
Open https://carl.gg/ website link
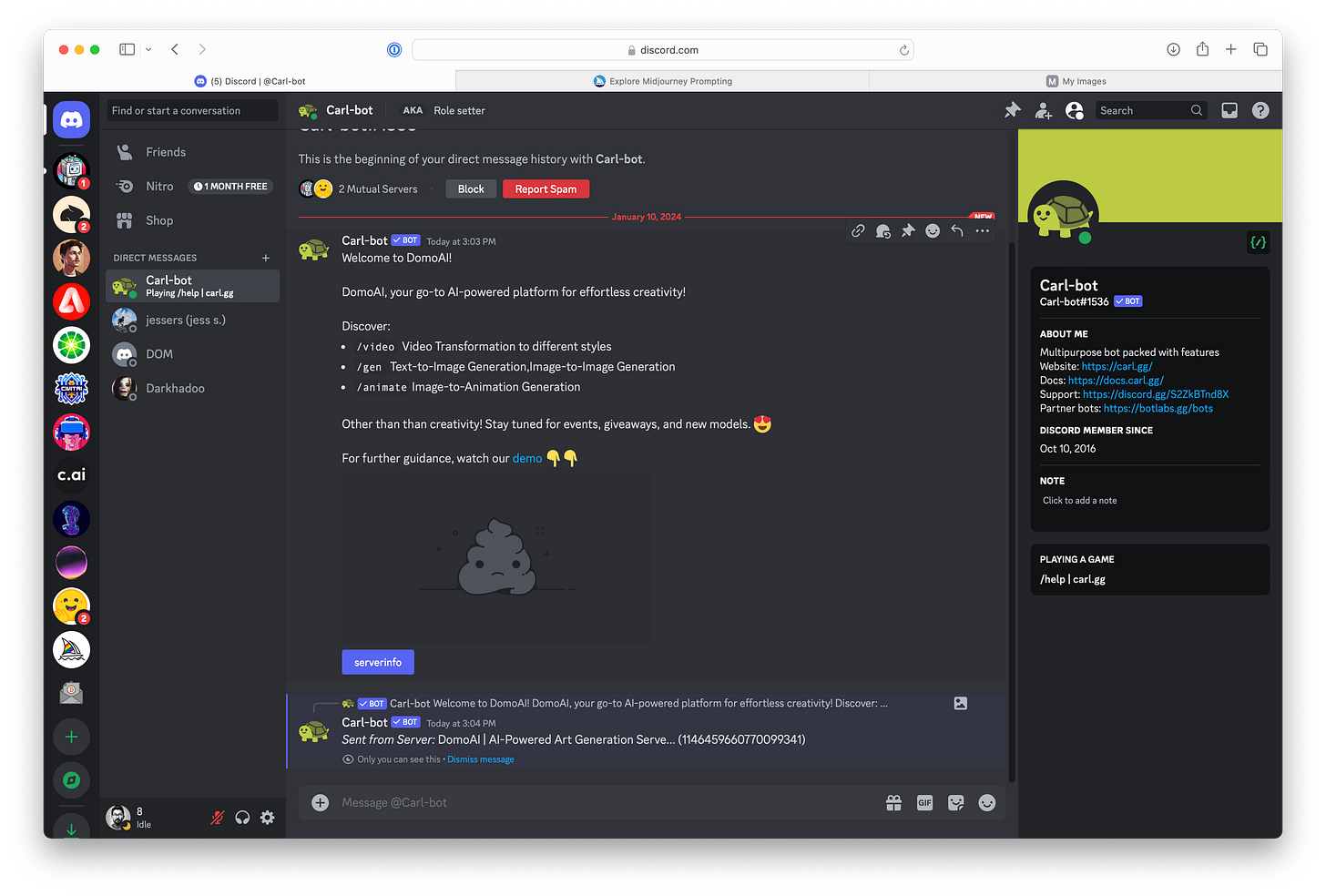click(1117, 366)
